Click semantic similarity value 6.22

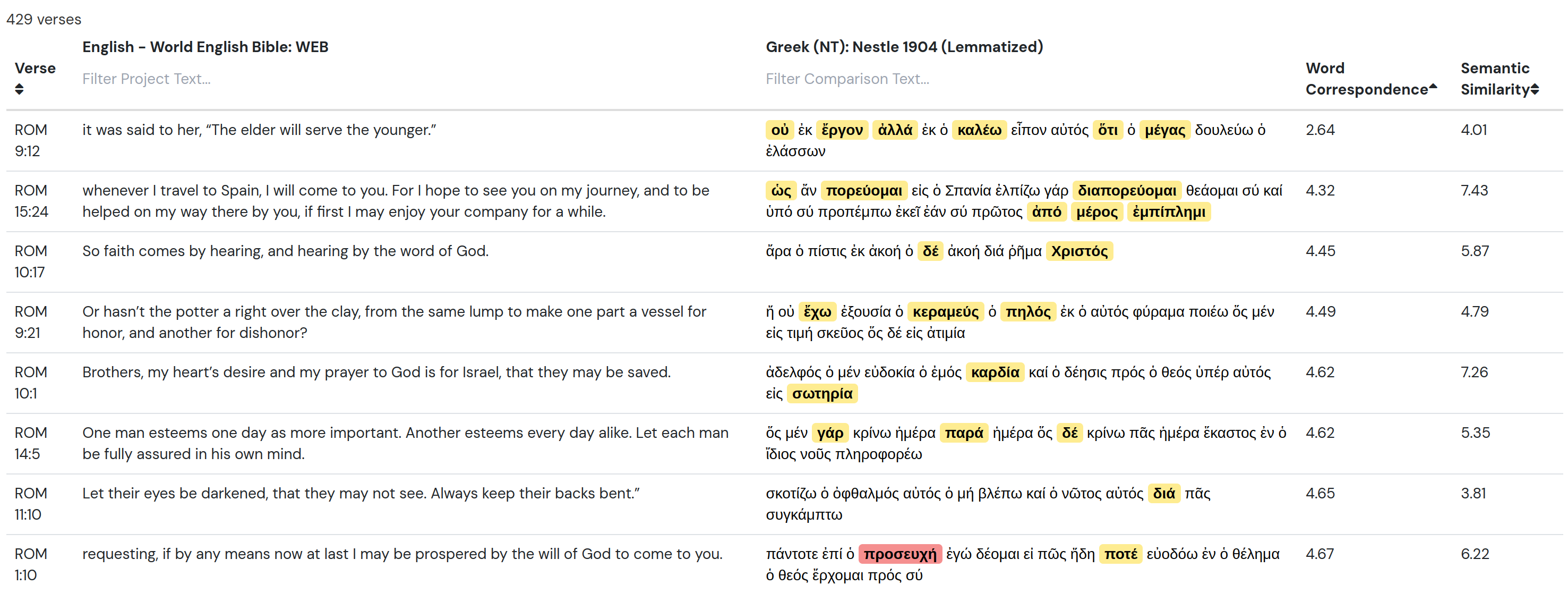pos(1475,554)
